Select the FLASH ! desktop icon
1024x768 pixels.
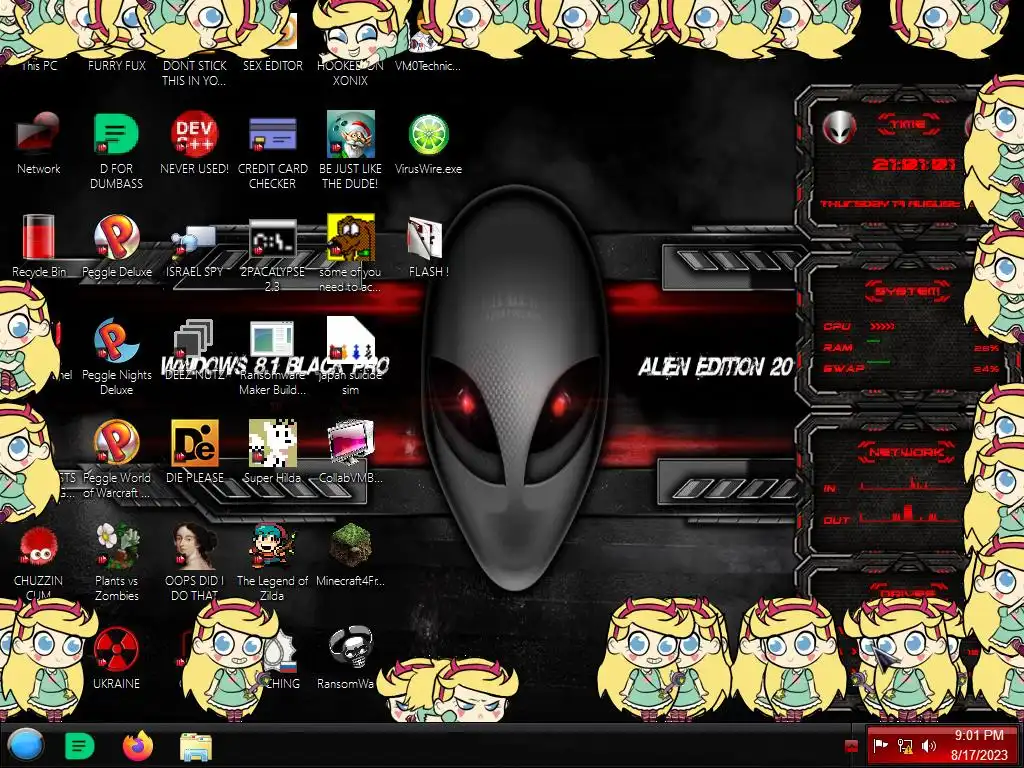[428, 247]
